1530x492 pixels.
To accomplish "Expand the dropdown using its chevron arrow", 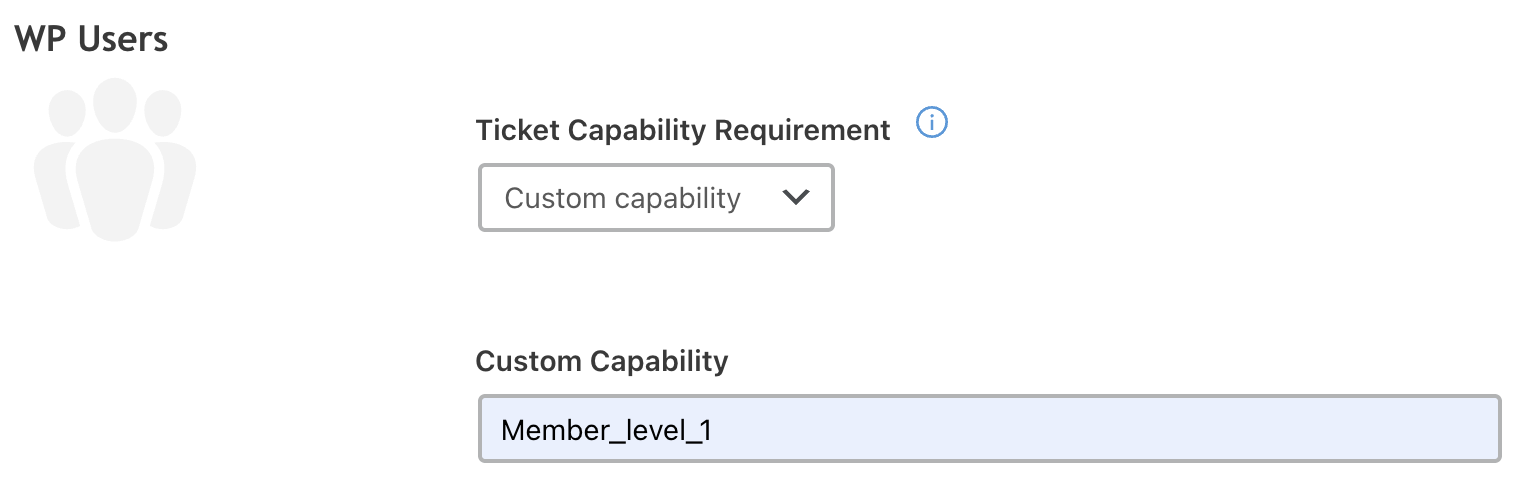I will (795, 198).
